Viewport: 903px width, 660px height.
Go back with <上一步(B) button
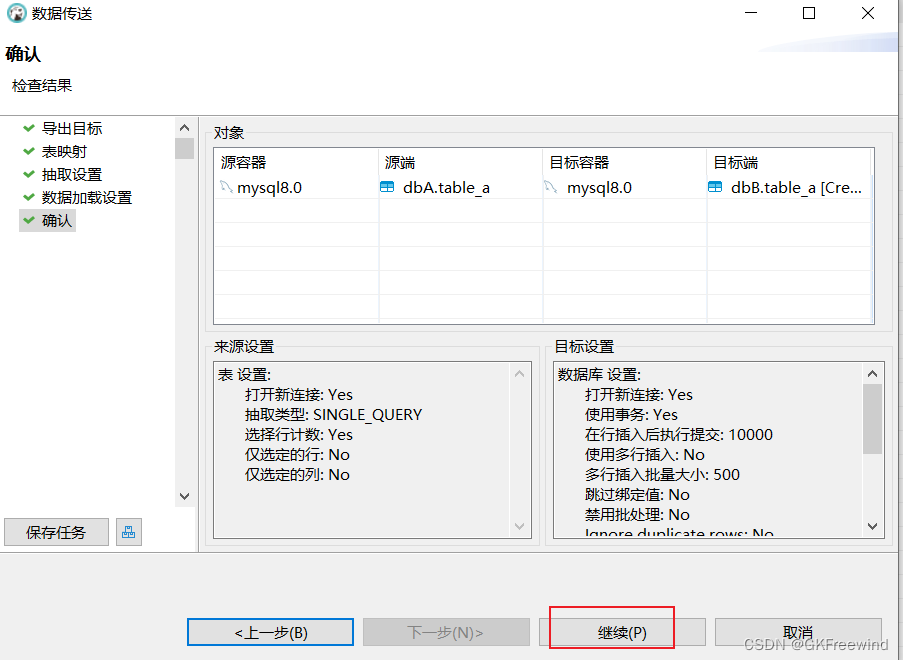tap(270, 633)
